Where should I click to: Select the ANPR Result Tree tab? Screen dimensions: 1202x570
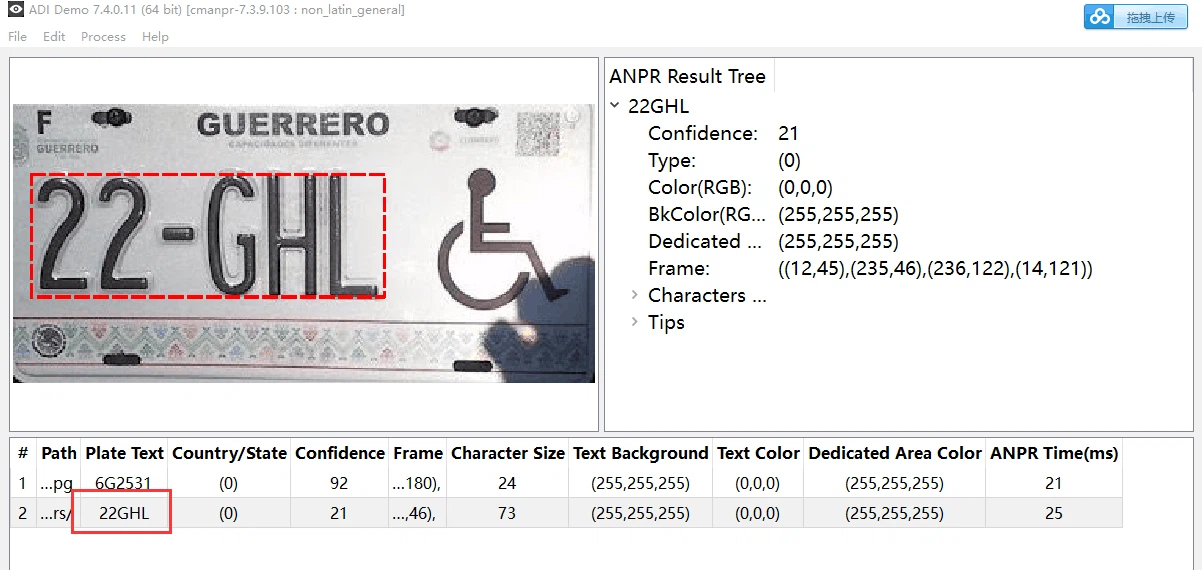click(x=687, y=77)
